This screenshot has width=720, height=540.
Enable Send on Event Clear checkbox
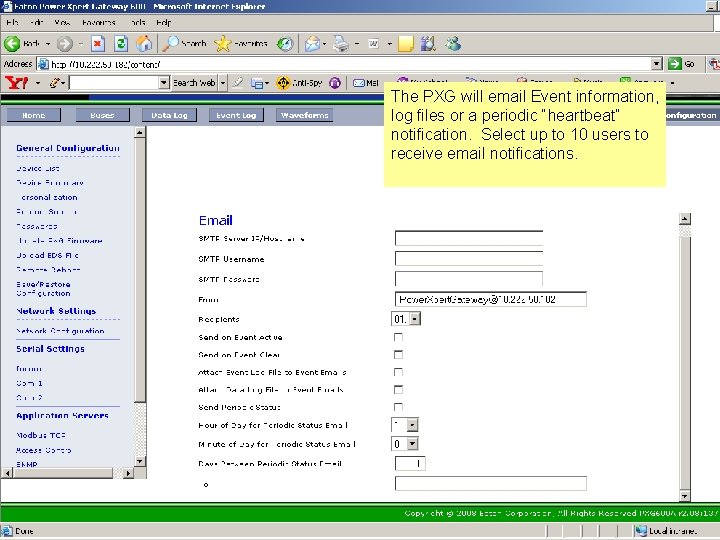398,355
